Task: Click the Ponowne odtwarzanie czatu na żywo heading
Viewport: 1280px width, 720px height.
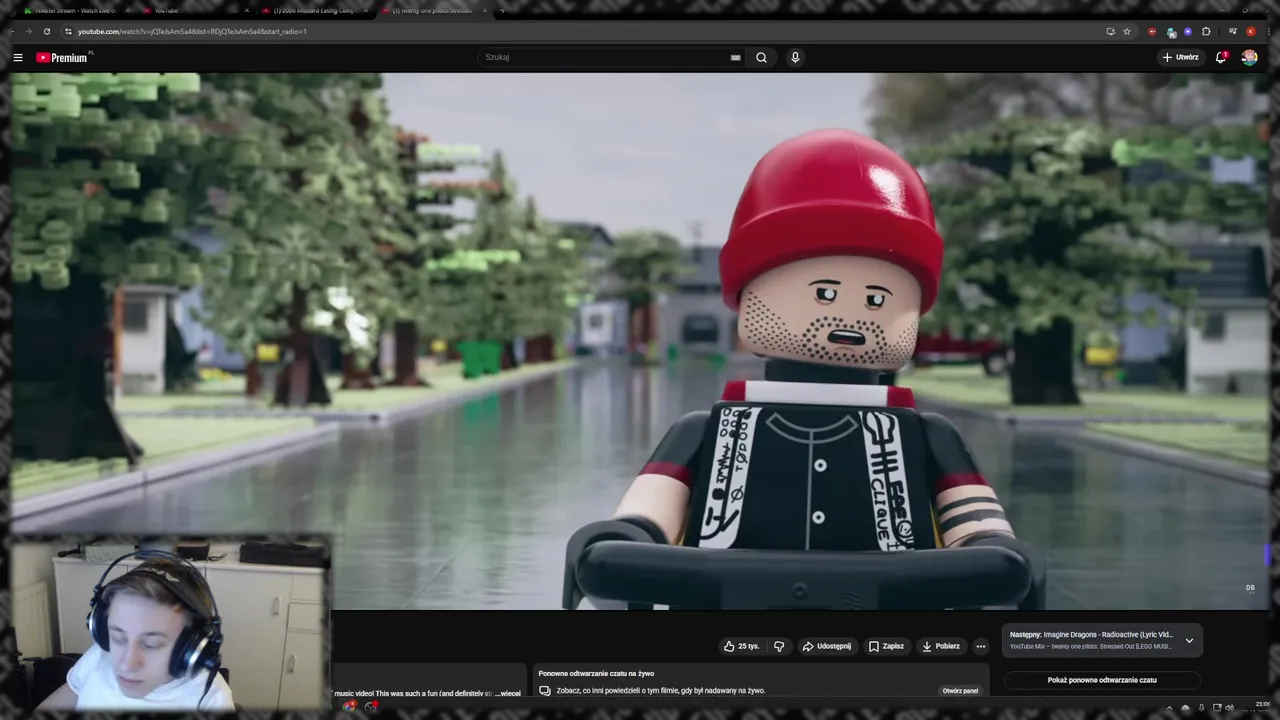Action: click(x=596, y=673)
